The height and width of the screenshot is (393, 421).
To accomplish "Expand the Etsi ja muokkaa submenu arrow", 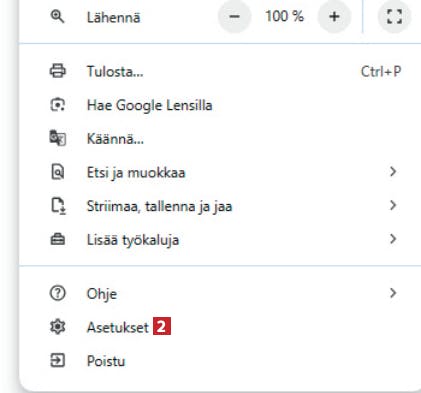I will tap(393, 172).
